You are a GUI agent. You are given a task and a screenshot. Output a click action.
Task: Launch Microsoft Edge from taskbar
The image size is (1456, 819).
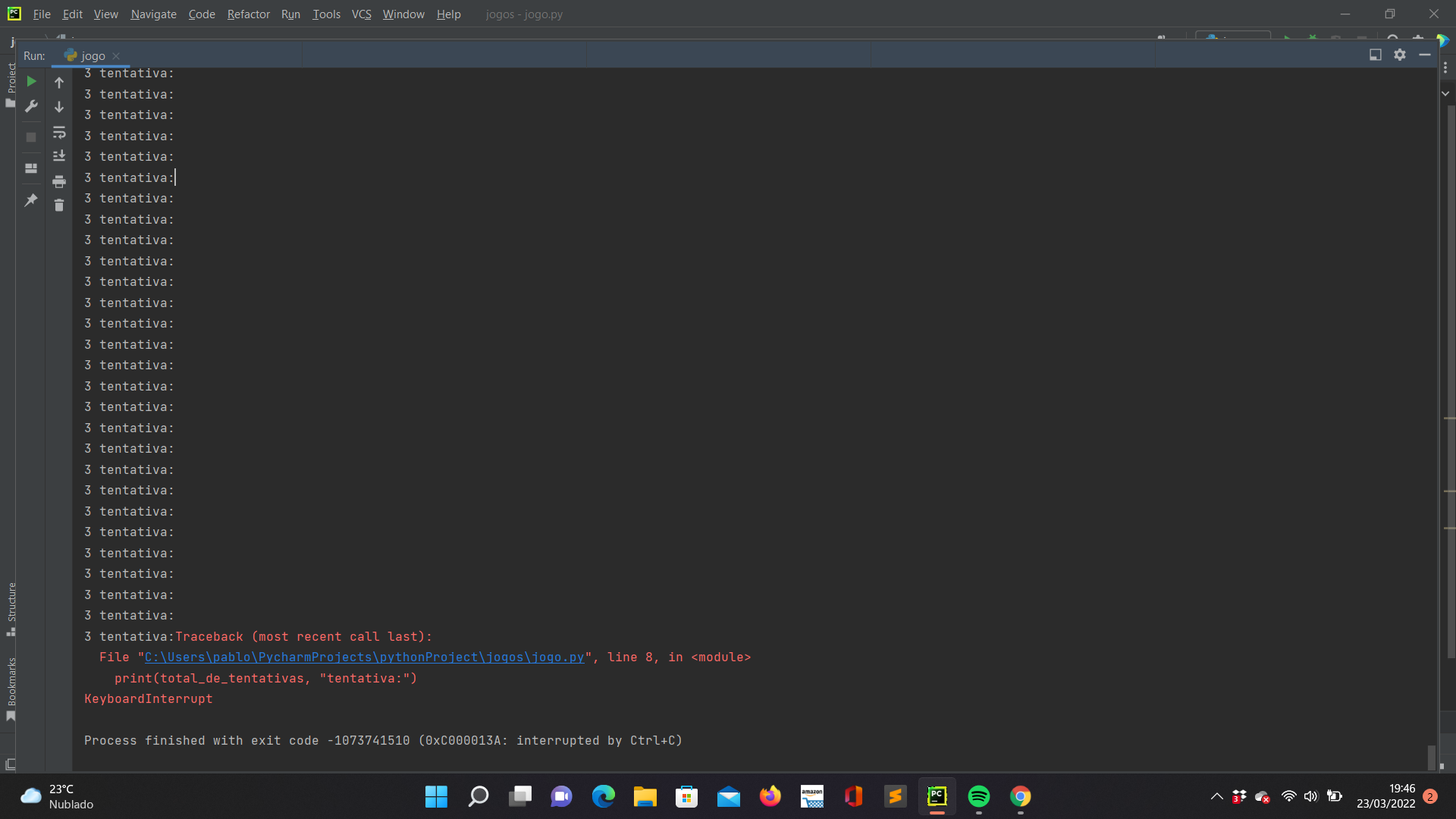point(604,796)
